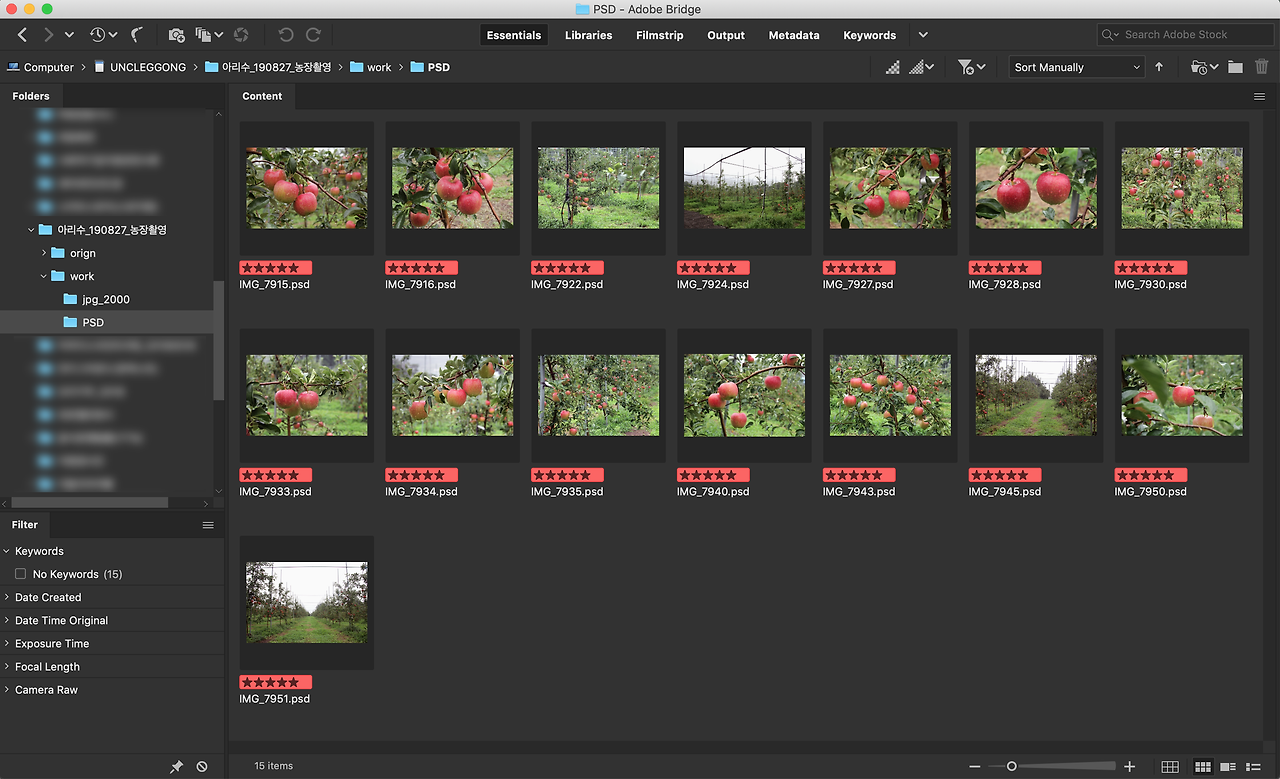This screenshot has width=1280, height=779.
Task: Select jpg_2000 folder in tree
Action: pos(106,299)
